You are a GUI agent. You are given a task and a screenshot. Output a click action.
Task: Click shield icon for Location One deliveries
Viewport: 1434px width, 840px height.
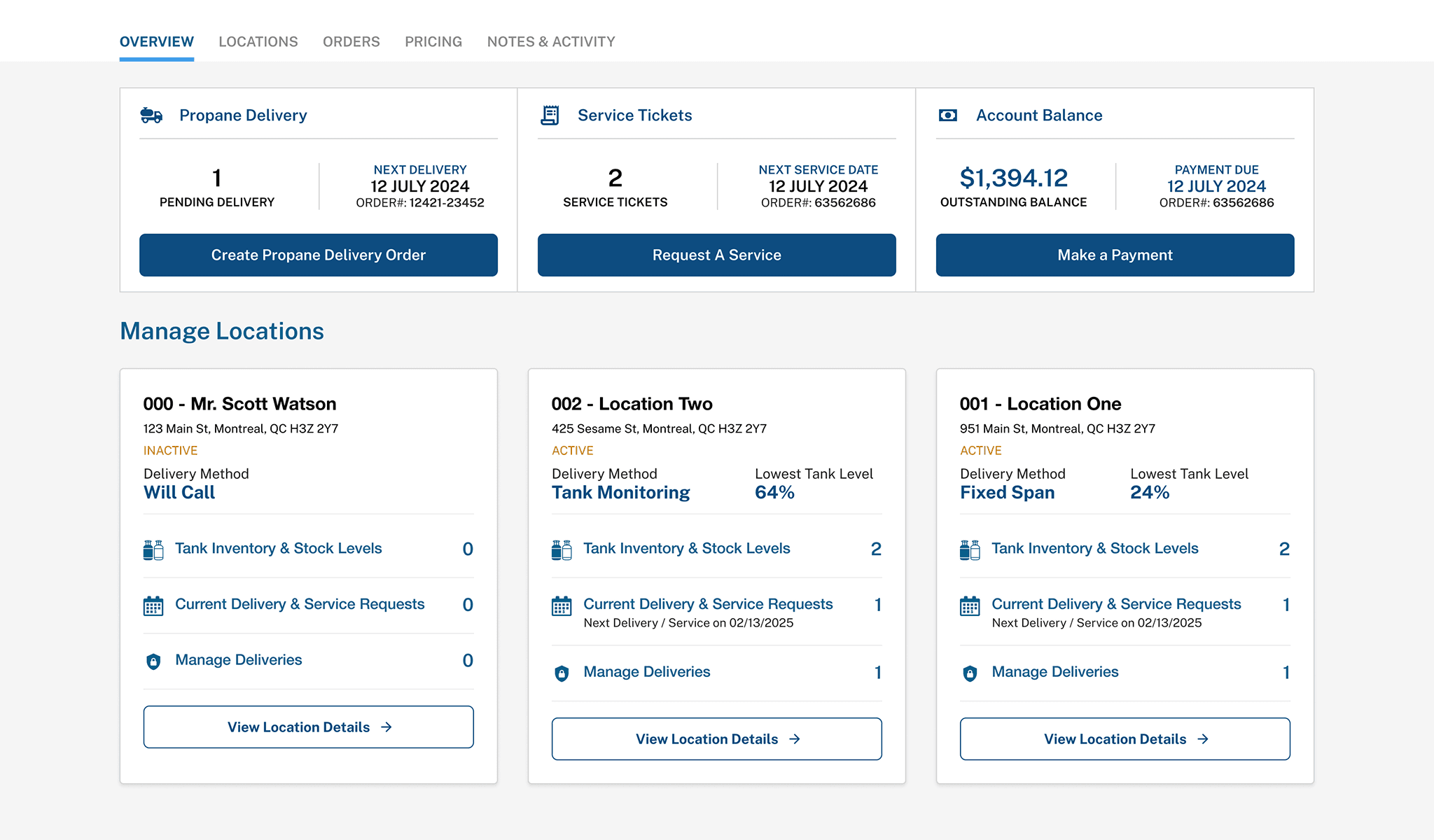[x=970, y=673]
